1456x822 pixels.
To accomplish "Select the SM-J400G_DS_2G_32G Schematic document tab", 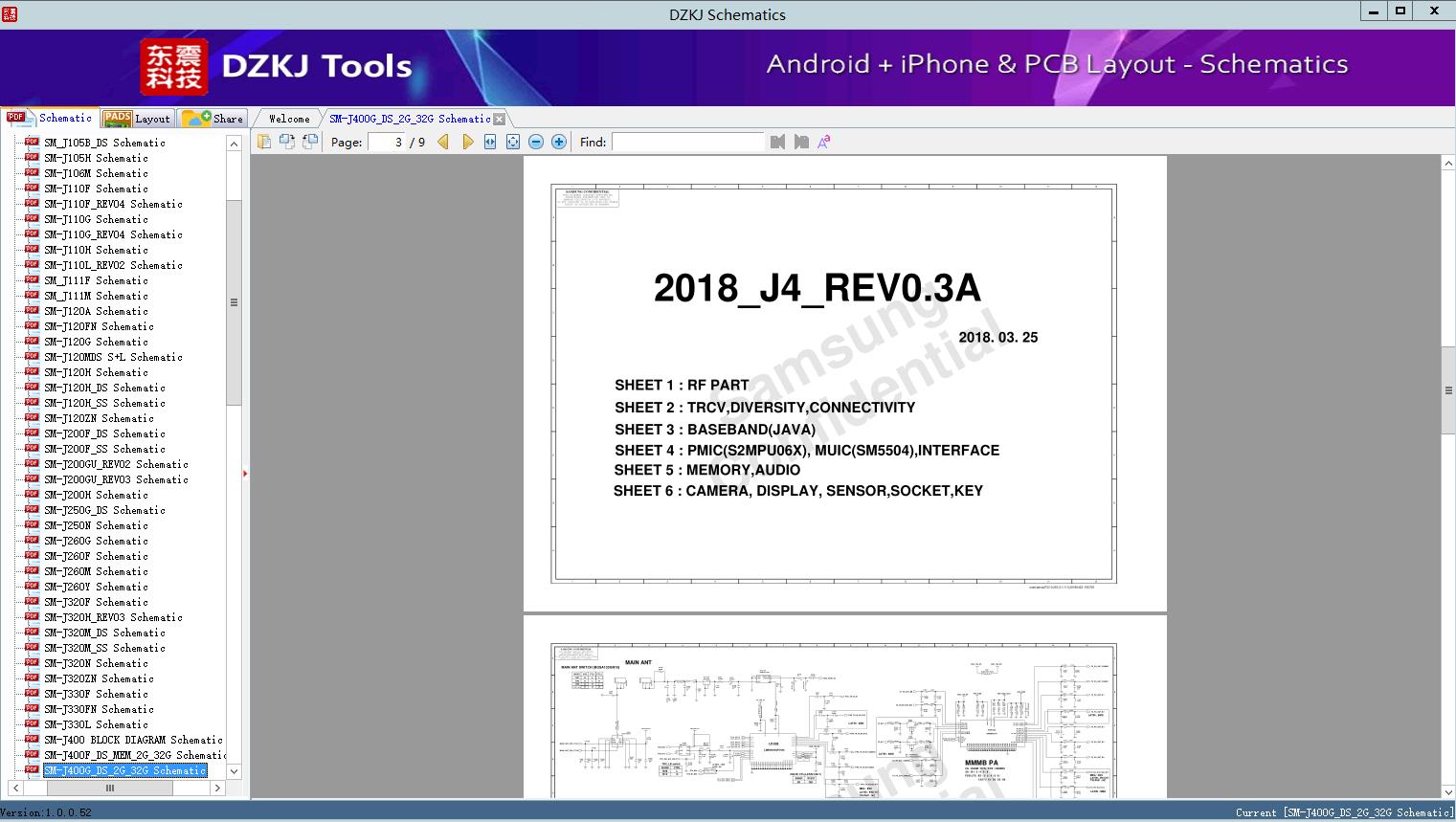I will click(x=410, y=119).
